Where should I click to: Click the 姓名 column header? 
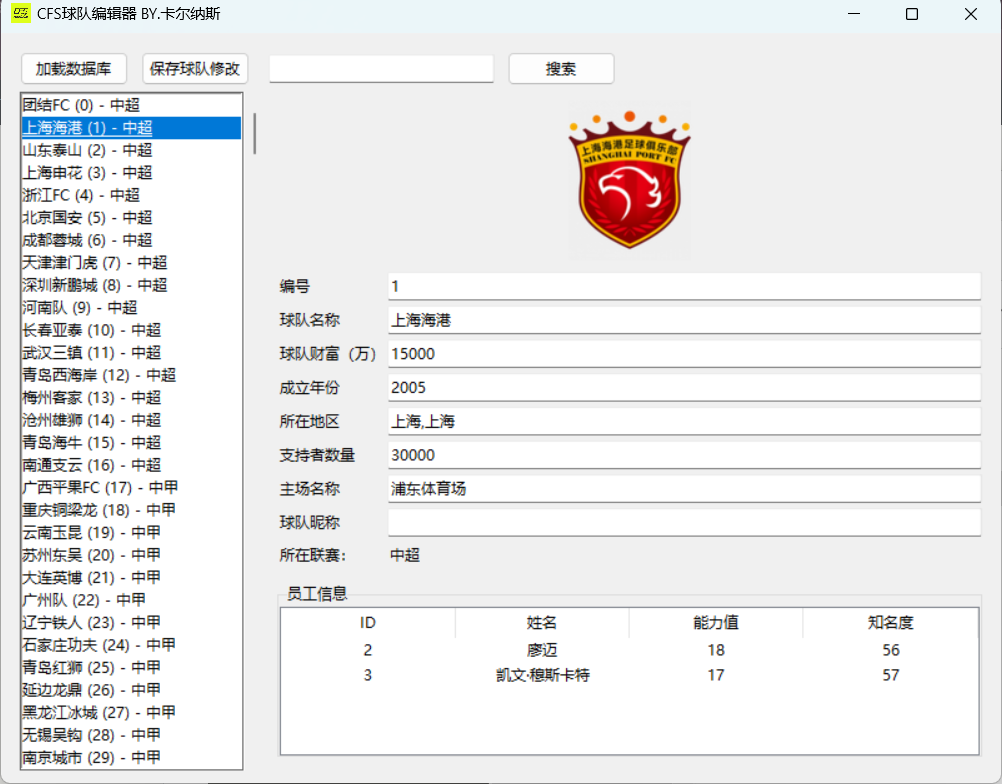542,622
